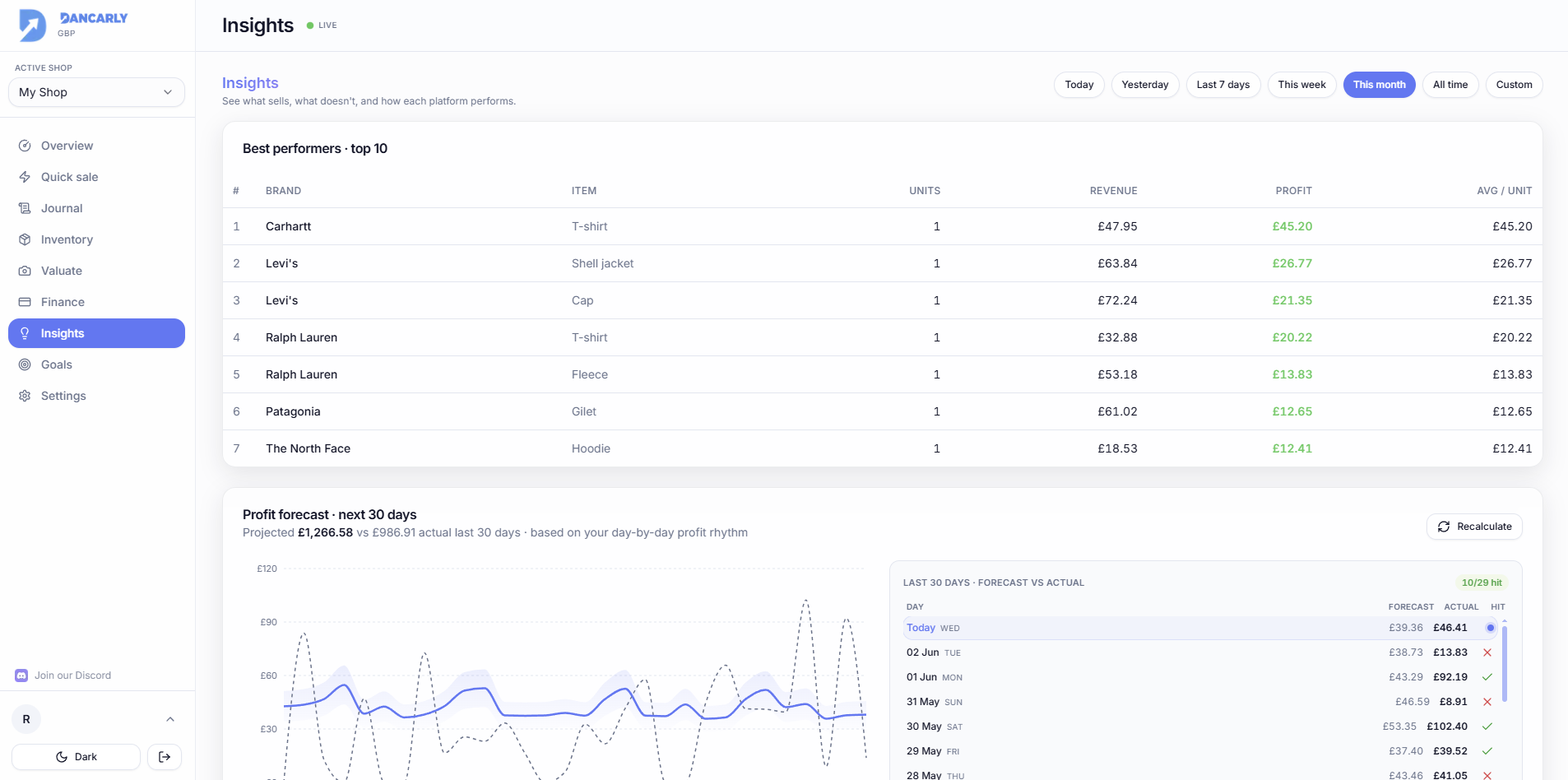Click the £72.24 revenue value
The height and width of the screenshot is (780, 1568).
[x=1117, y=300]
